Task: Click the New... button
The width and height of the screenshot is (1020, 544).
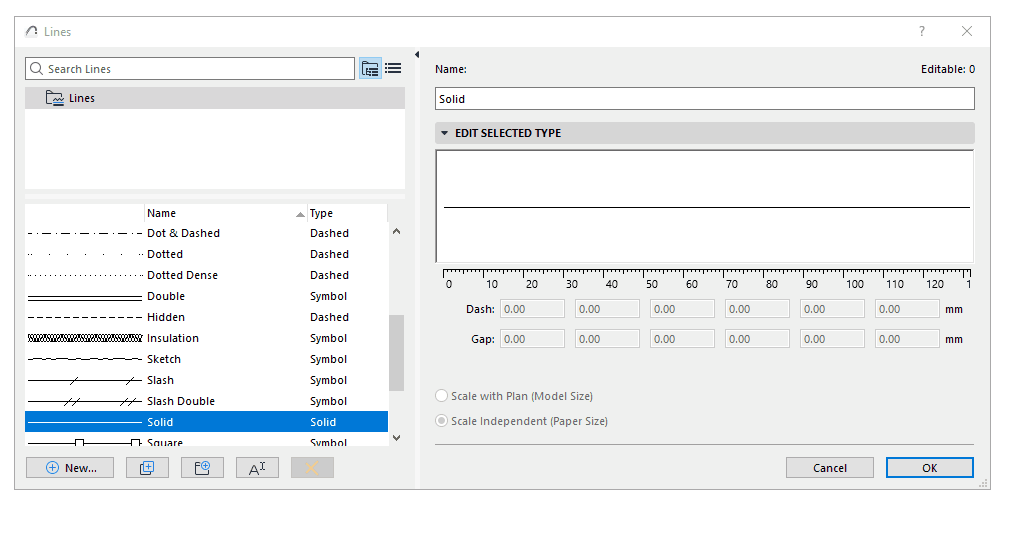Action: (x=70, y=468)
